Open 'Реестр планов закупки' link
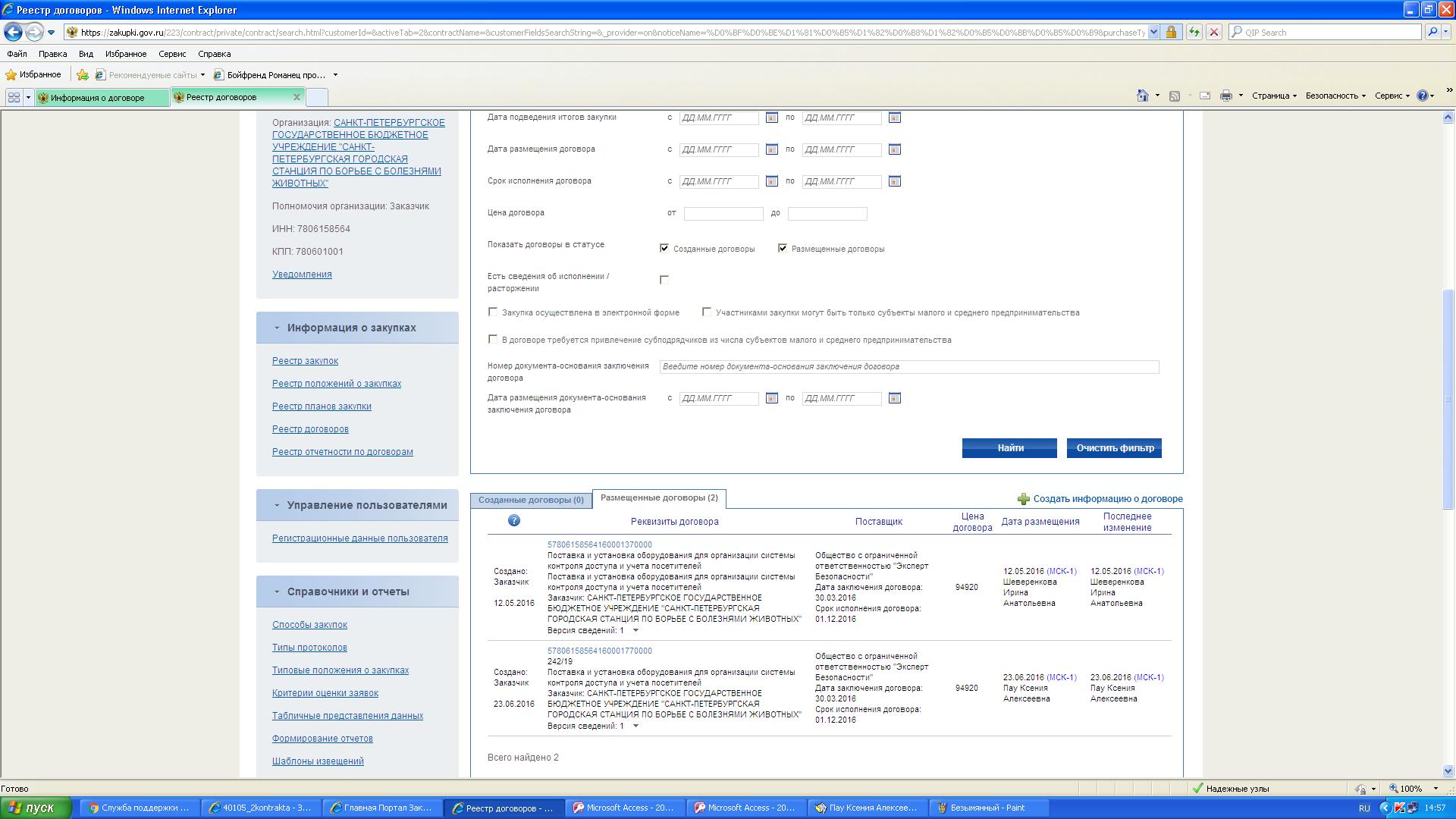This screenshot has height=819, width=1456. [322, 406]
